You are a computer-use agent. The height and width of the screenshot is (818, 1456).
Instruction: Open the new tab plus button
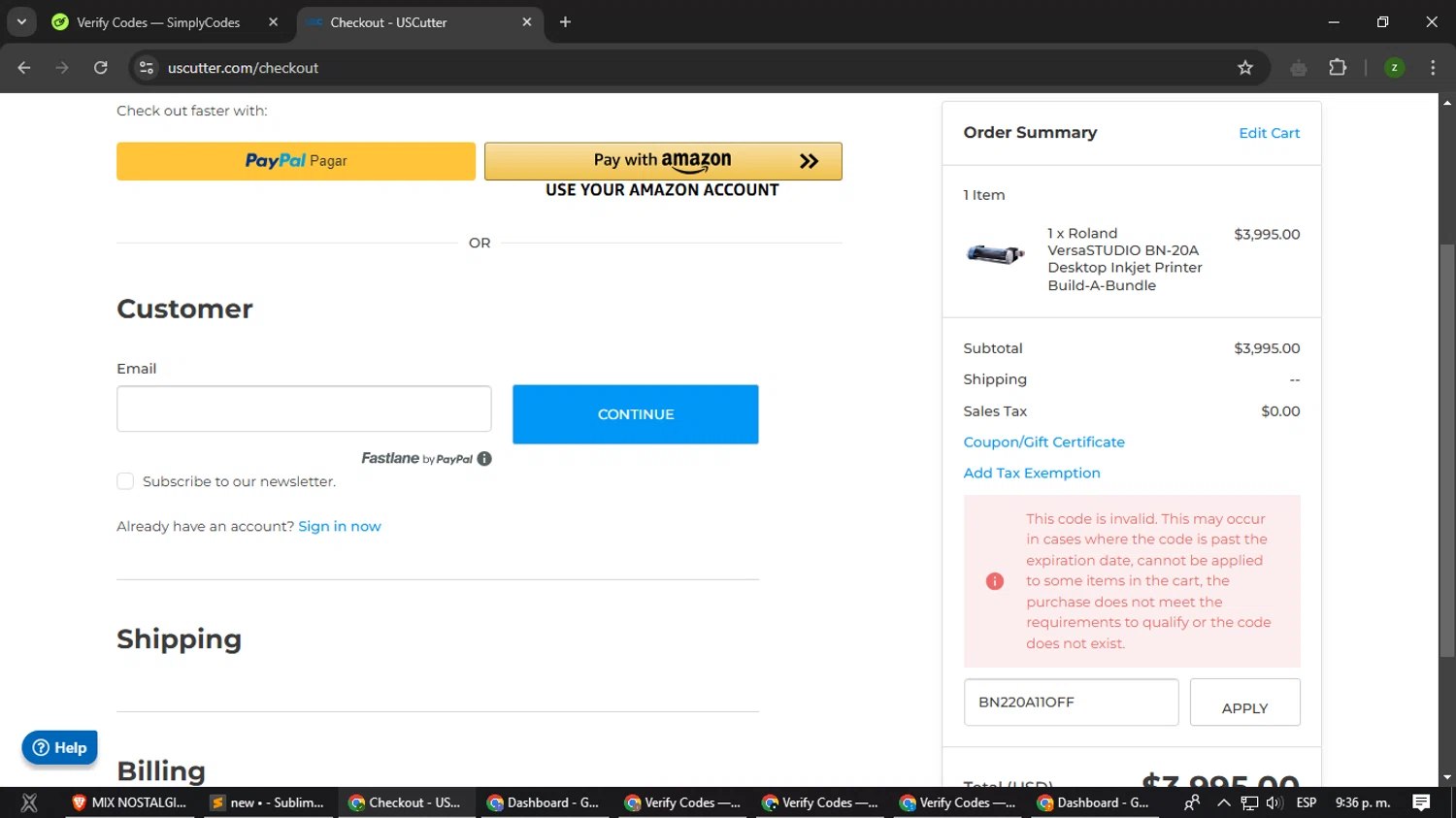(x=565, y=22)
